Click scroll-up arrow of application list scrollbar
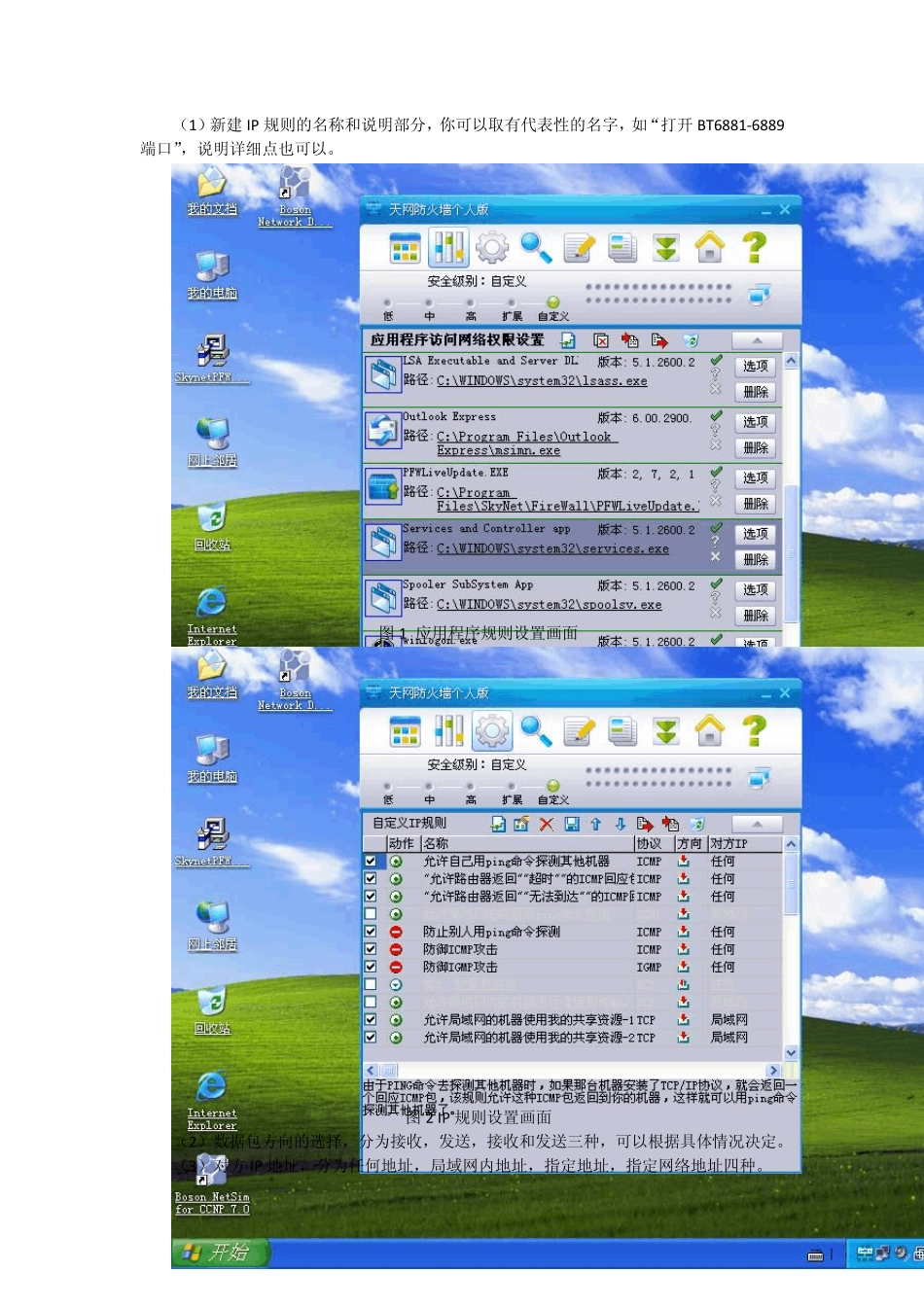 click(x=792, y=361)
